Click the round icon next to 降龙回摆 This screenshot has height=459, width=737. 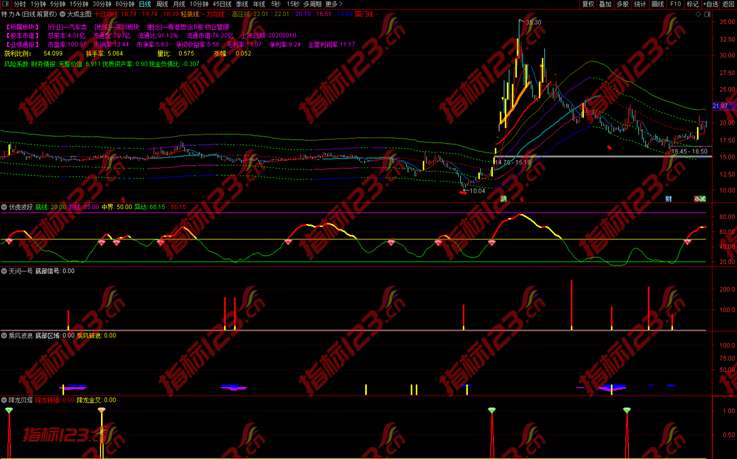click(4, 399)
